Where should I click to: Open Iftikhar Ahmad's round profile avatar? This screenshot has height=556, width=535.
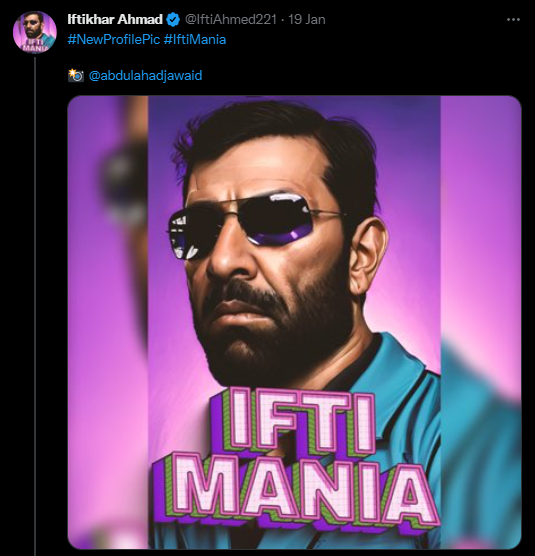[35, 32]
